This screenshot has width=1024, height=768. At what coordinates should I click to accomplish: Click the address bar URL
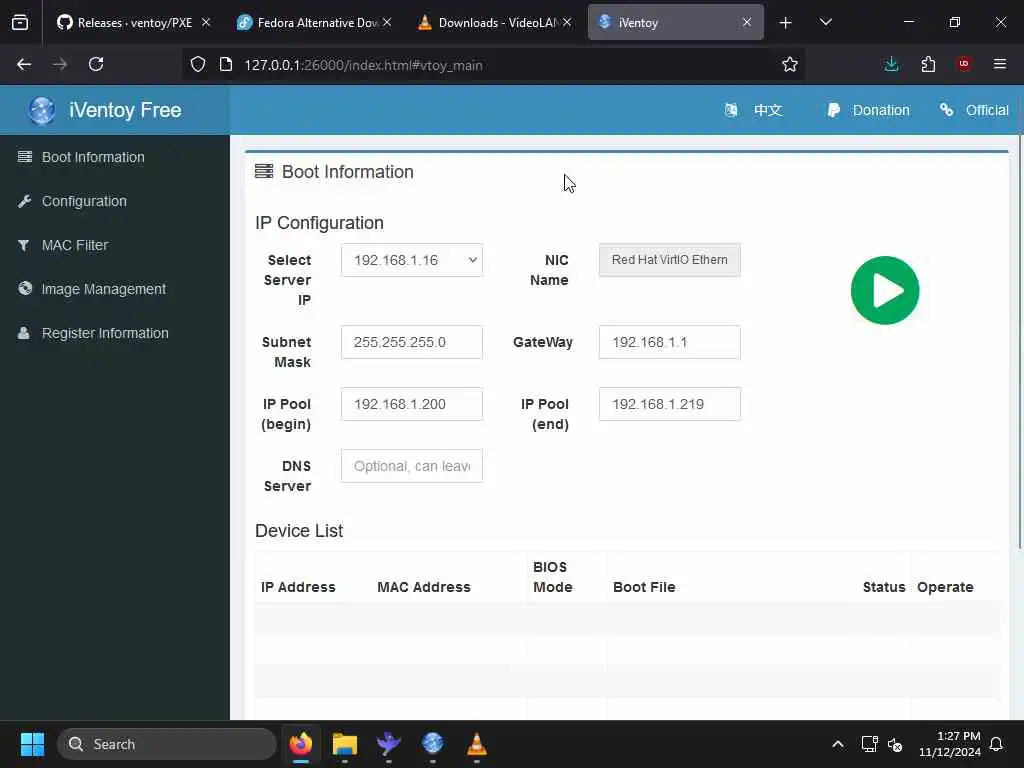point(363,65)
